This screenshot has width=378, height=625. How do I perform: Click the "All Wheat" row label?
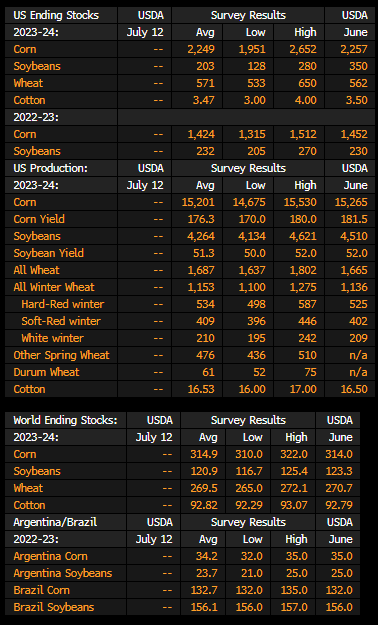pos(36,270)
